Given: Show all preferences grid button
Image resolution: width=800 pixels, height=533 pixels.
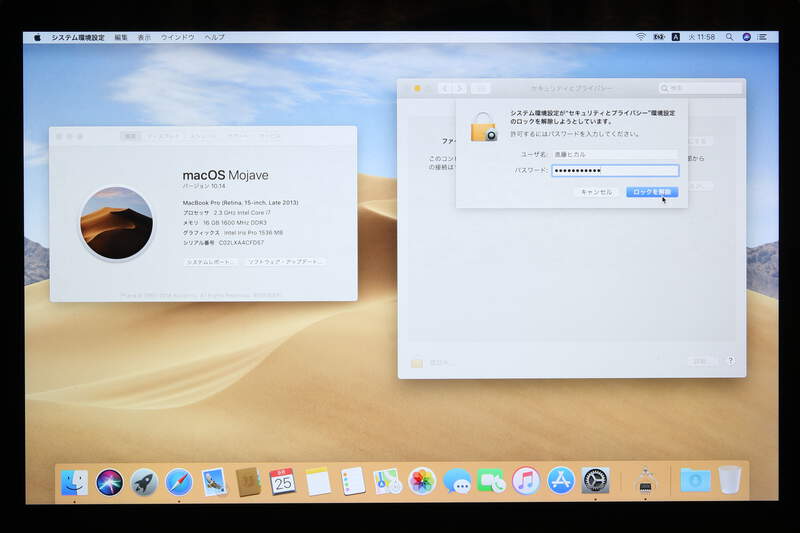Looking at the screenshot, I should tap(480, 89).
